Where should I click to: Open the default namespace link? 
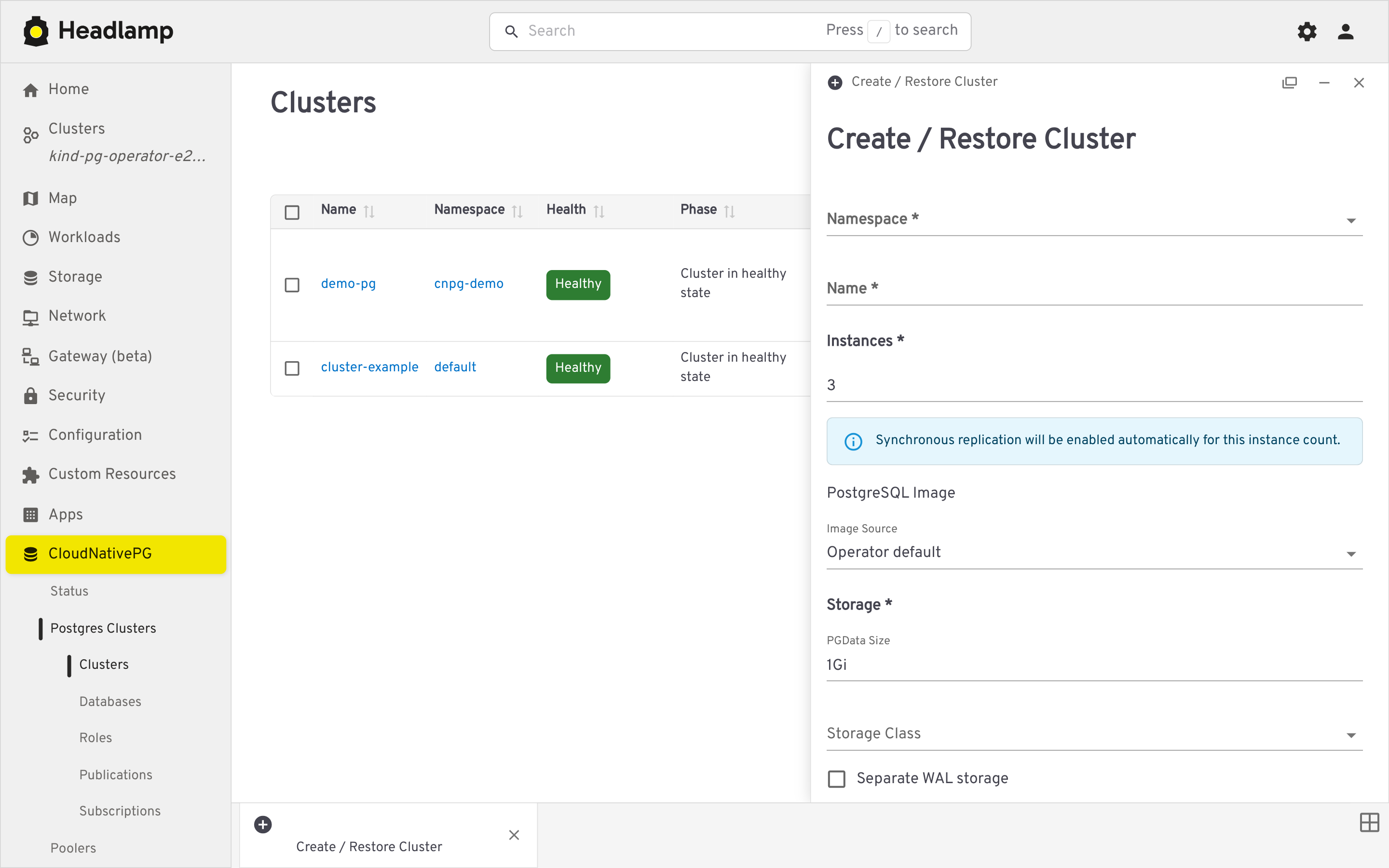point(455,367)
